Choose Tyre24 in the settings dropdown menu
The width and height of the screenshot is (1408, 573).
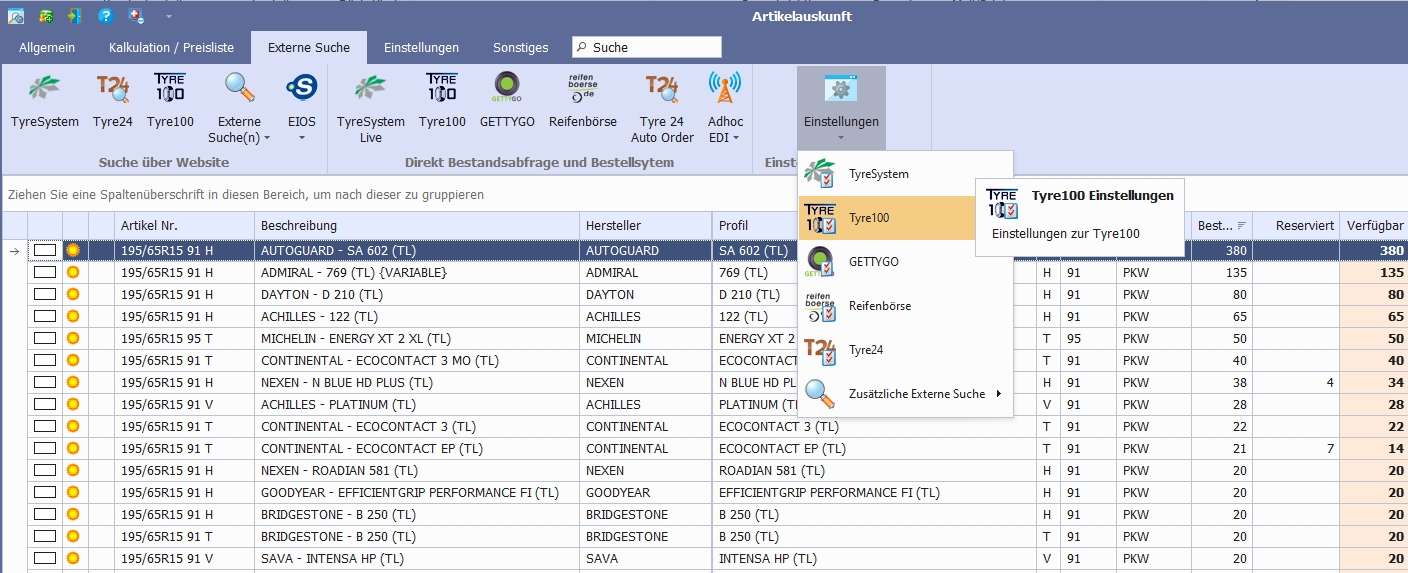906,350
